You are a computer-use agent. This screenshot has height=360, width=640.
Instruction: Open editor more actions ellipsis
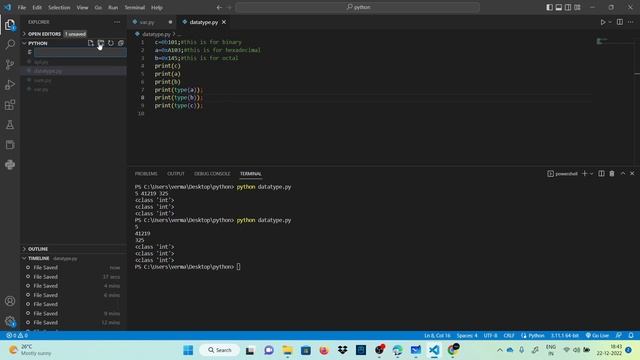pyautogui.click(x=631, y=22)
